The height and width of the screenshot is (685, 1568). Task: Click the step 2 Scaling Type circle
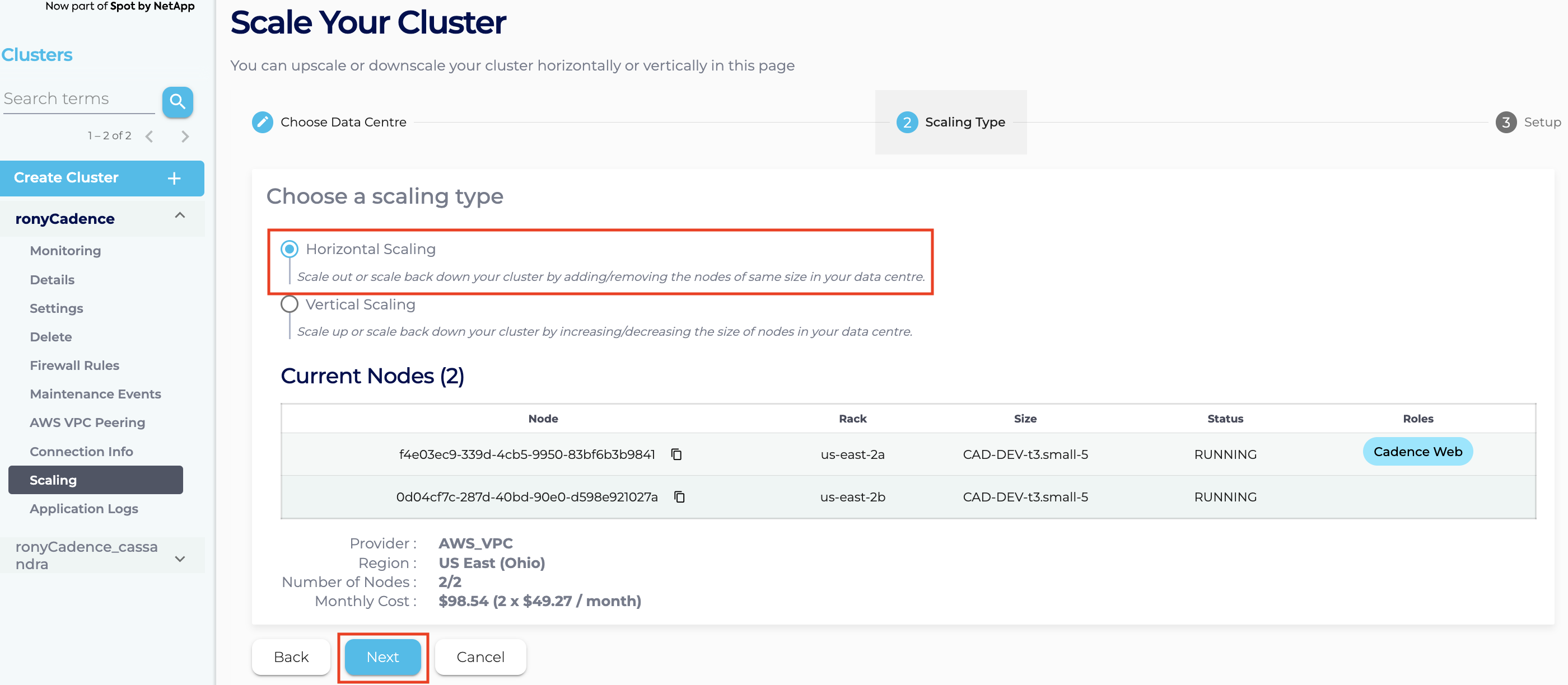point(906,122)
